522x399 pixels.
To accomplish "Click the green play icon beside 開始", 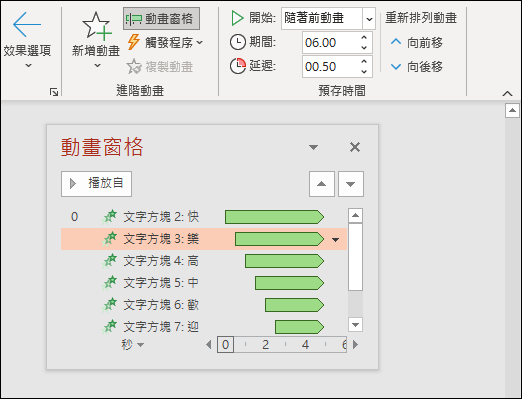I will tap(237, 18).
